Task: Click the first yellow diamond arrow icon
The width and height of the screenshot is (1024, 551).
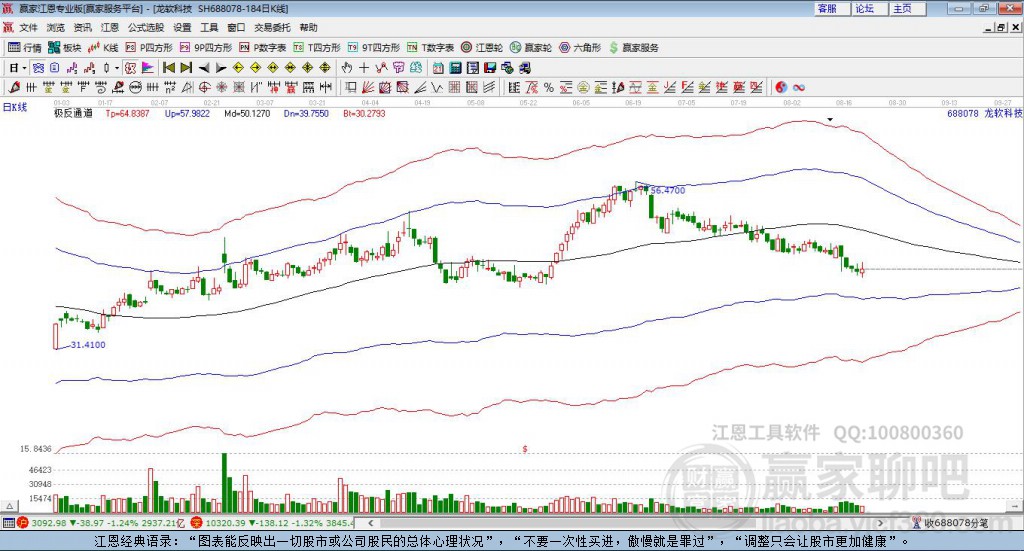Action: 238,68
